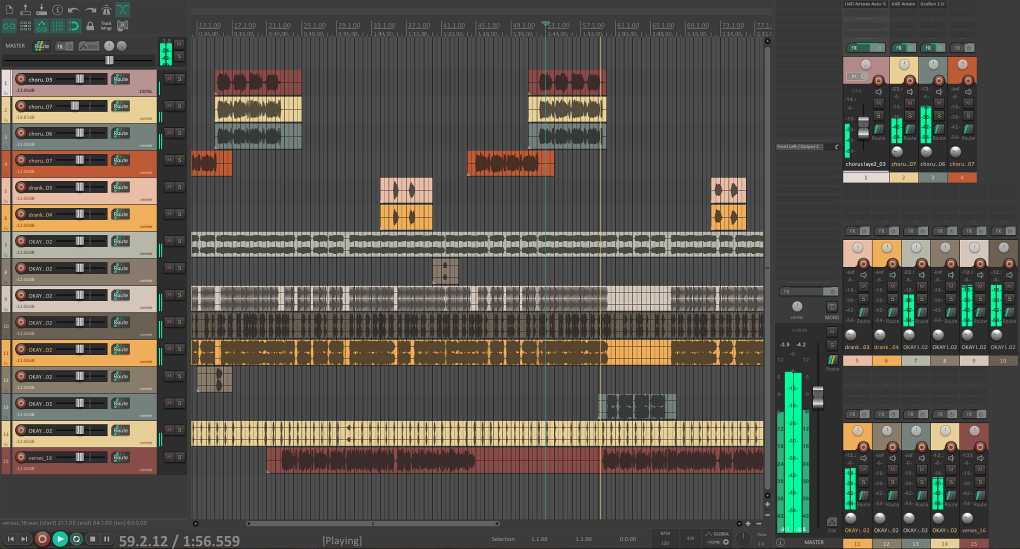Screen dimensions: 1020x549
Task: Click the Graillon 2 FX slot on strip 3
Action: click(932, 4)
